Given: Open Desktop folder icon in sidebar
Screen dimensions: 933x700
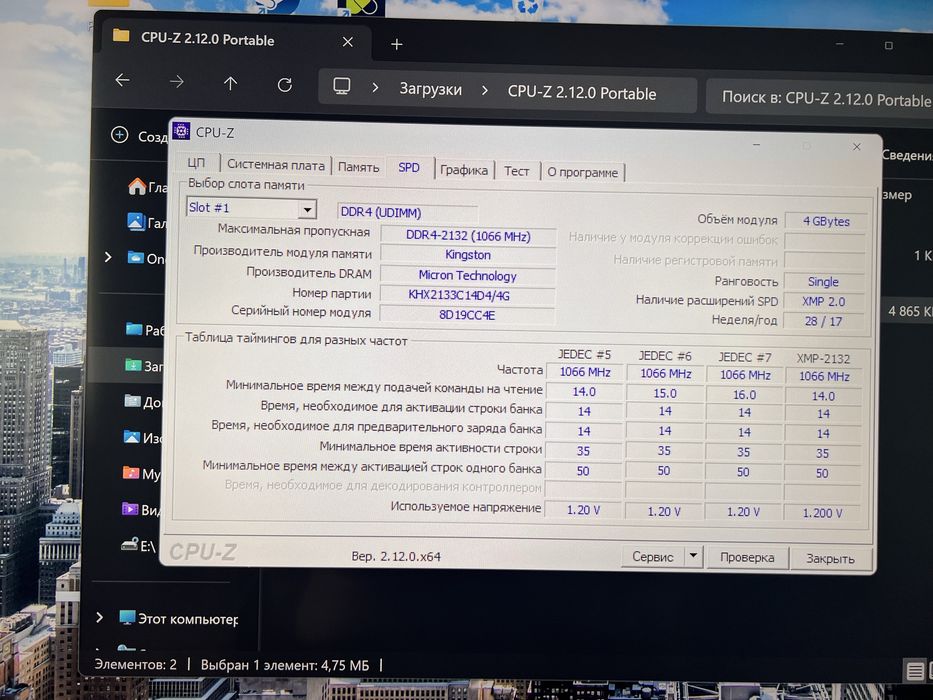Looking at the screenshot, I should point(134,329).
